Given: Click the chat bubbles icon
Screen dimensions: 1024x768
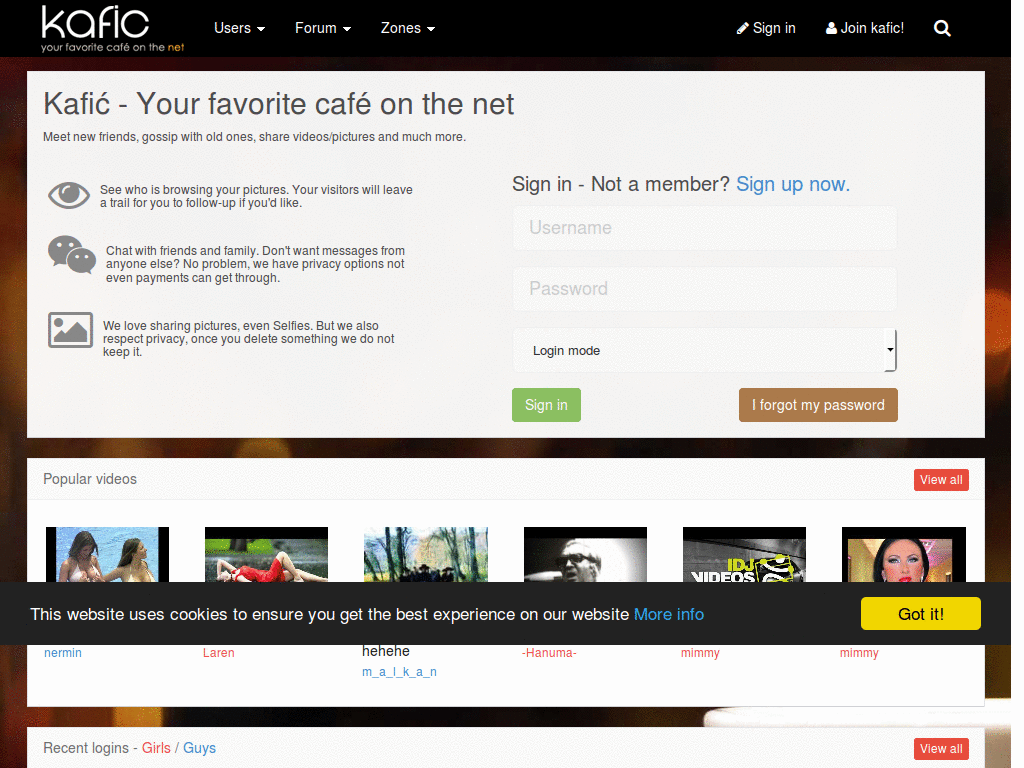Looking at the screenshot, I should 72,255.
